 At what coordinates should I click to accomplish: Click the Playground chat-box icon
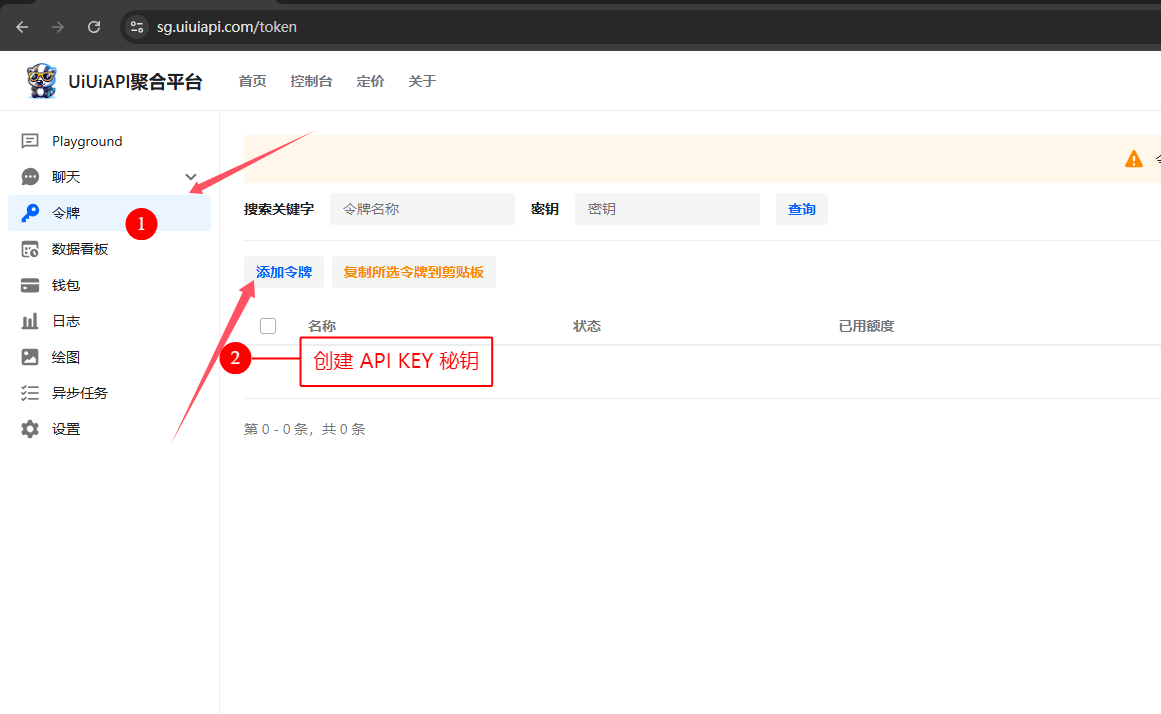tap(30, 141)
